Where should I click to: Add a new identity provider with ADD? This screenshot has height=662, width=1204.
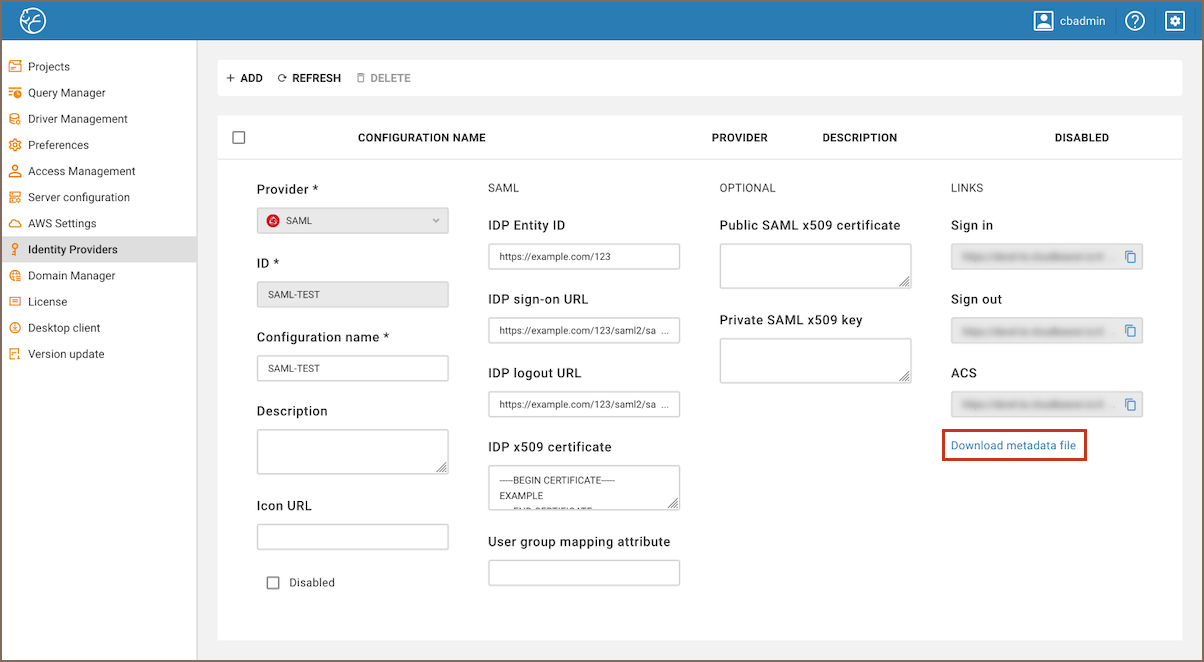click(x=244, y=77)
